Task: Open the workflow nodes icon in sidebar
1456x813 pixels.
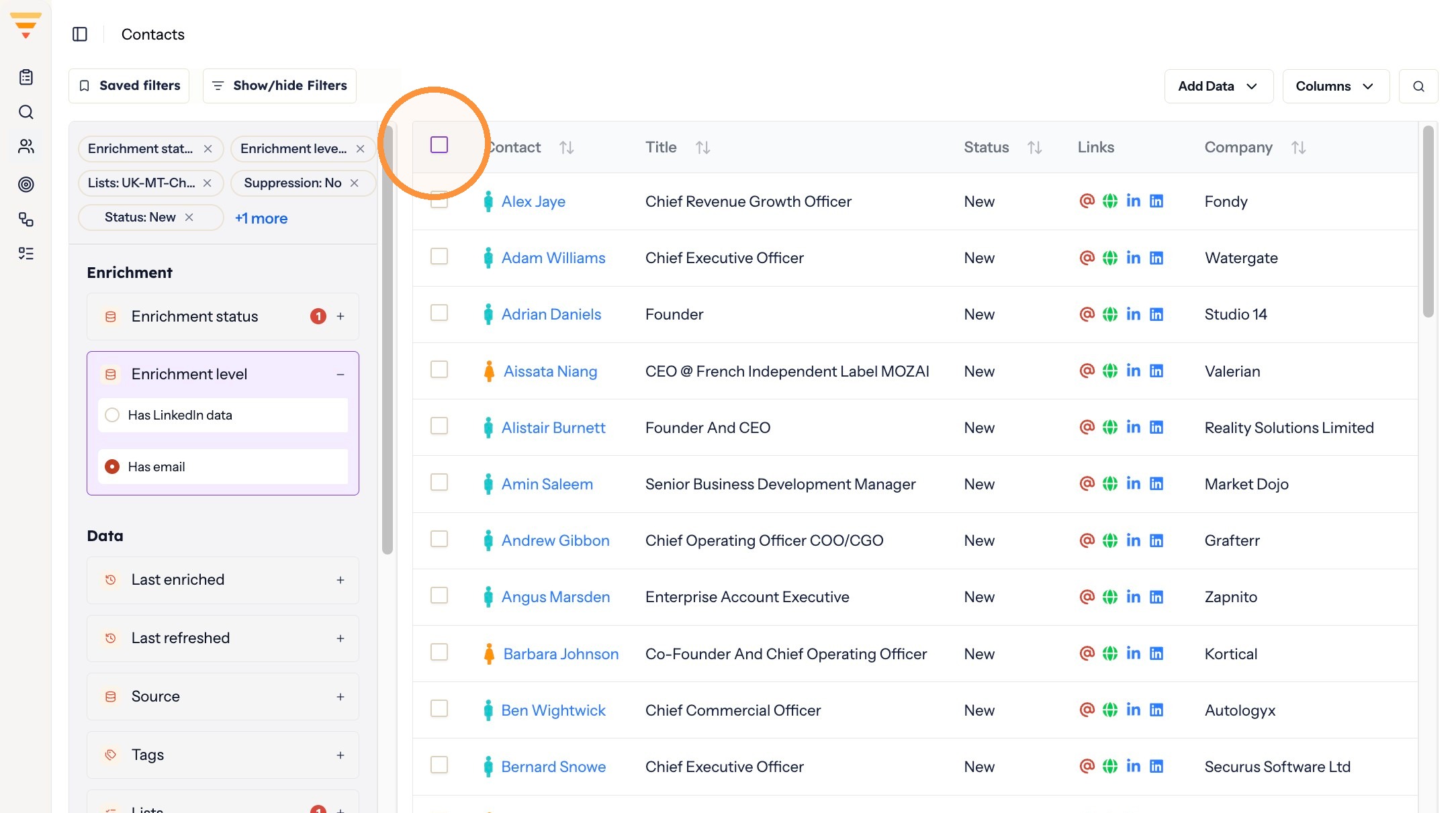Action: 26,219
